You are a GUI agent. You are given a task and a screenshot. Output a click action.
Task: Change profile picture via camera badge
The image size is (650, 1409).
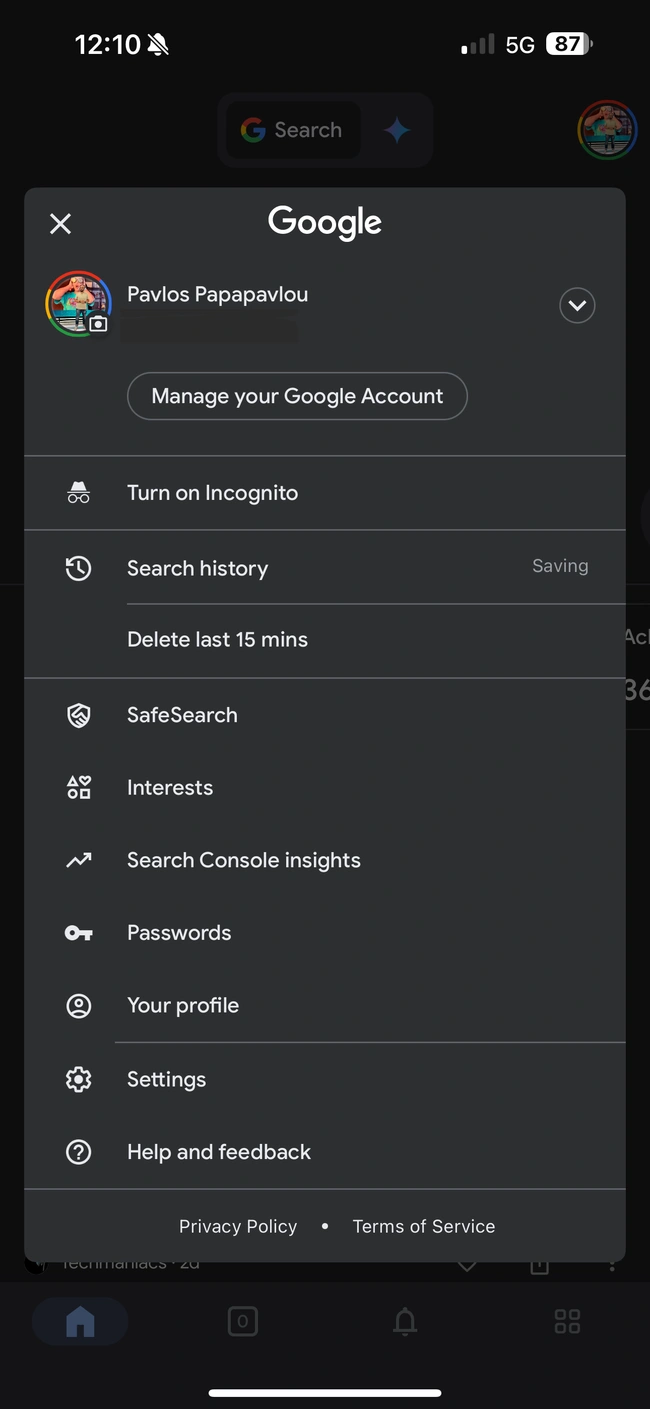pyautogui.click(x=98, y=324)
